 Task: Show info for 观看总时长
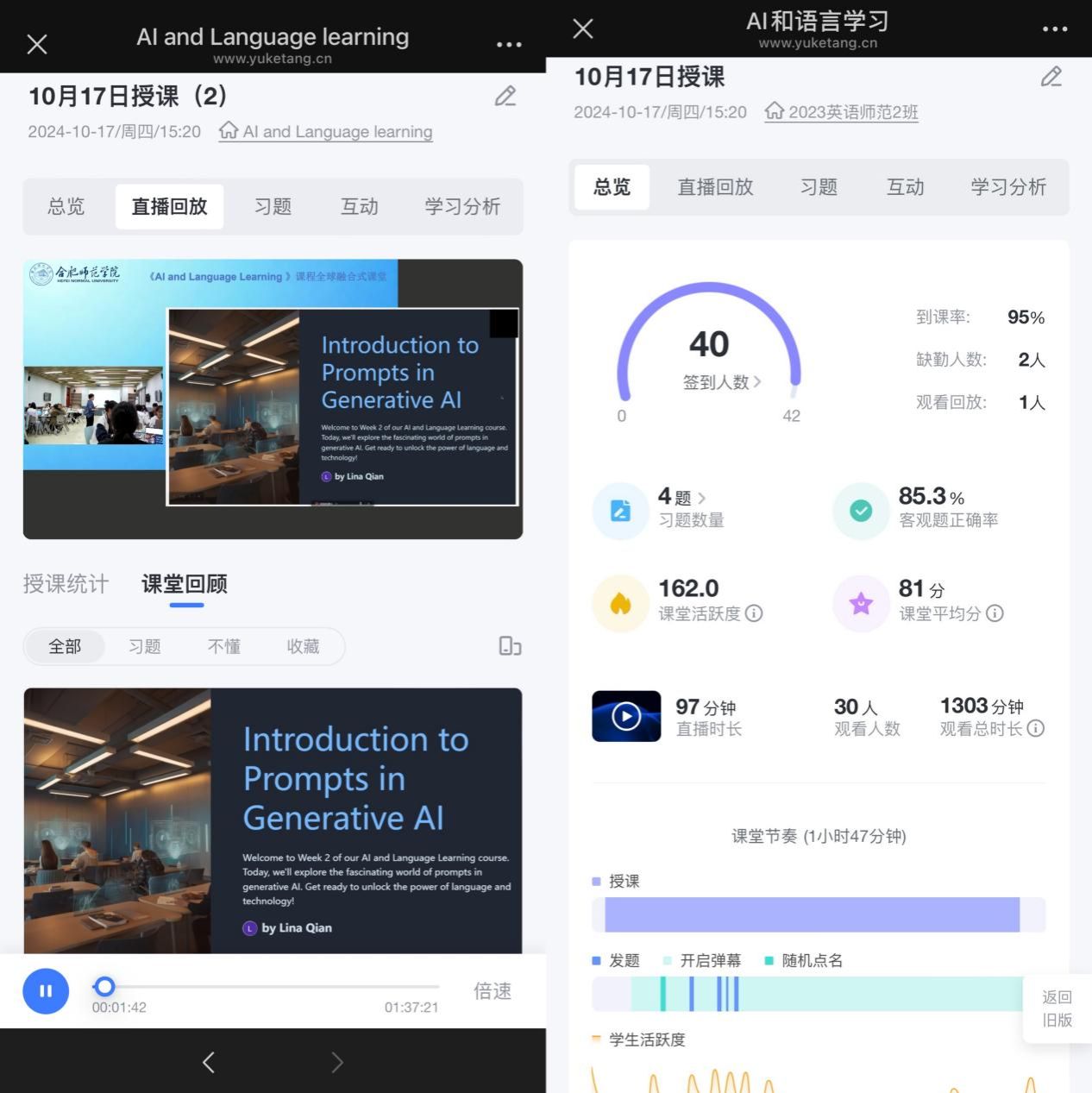coord(1036,728)
